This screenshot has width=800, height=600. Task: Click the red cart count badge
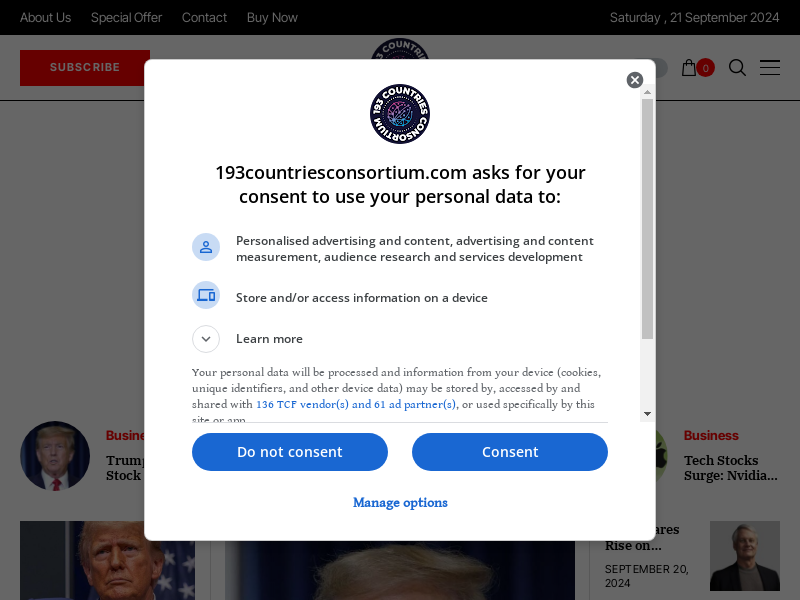[x=706, y=68]
